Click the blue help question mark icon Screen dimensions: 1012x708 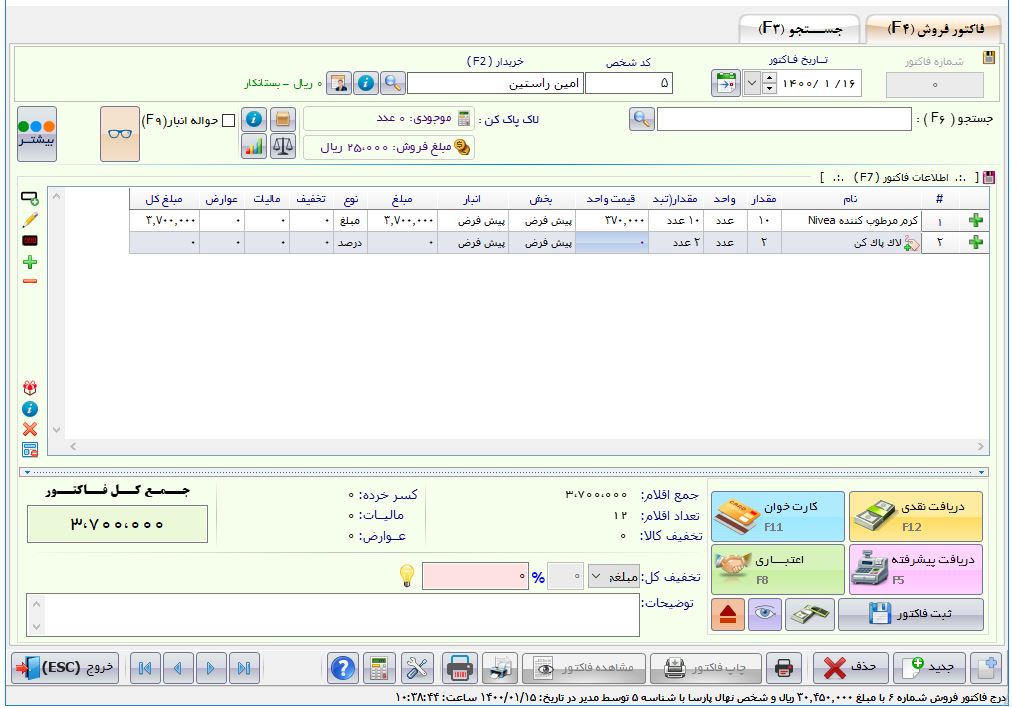point(342,667)
